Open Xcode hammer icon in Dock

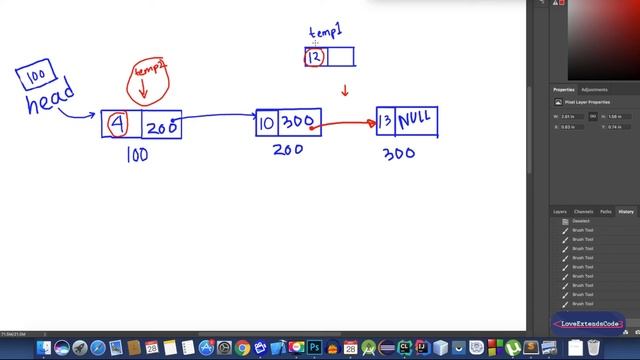tap(278, 348)
